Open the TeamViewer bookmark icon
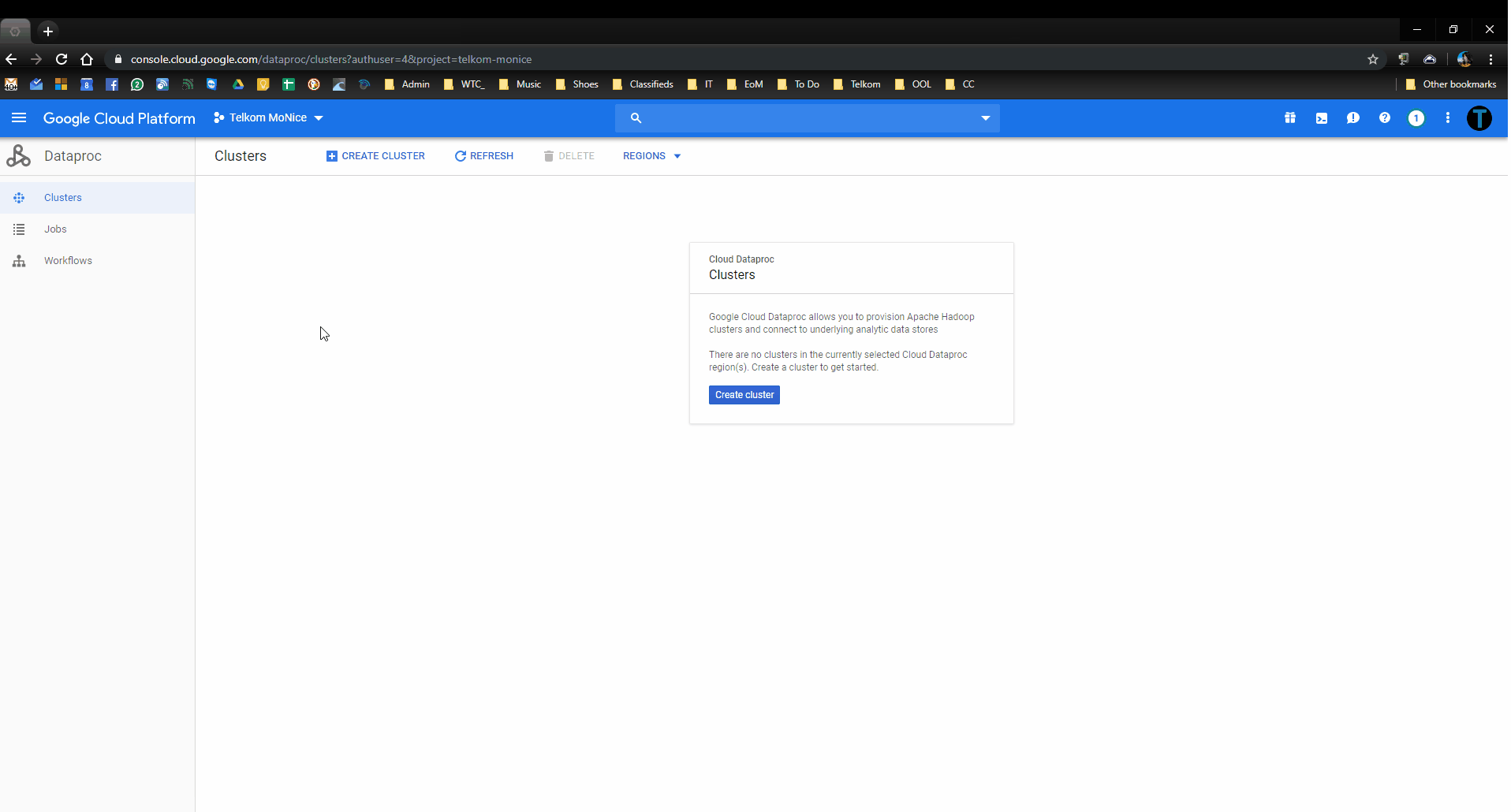The width and height of the screenshot is (1511, 812). 213,84
